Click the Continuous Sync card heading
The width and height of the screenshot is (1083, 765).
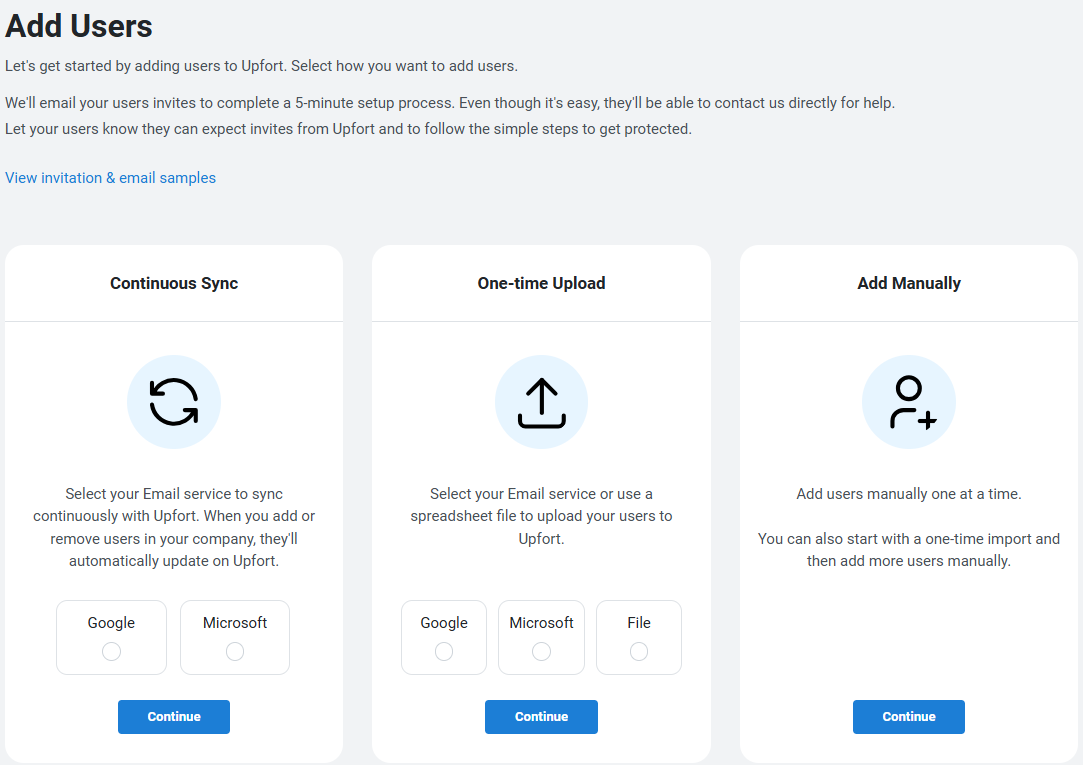[174, 283]
